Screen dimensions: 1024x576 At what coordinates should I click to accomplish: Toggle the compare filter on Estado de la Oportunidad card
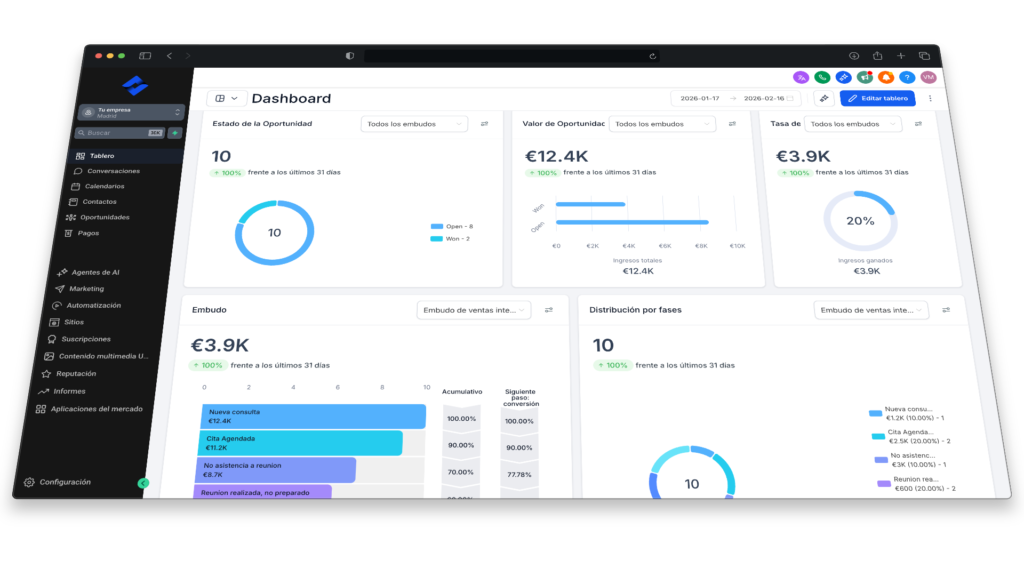point(485,123)
